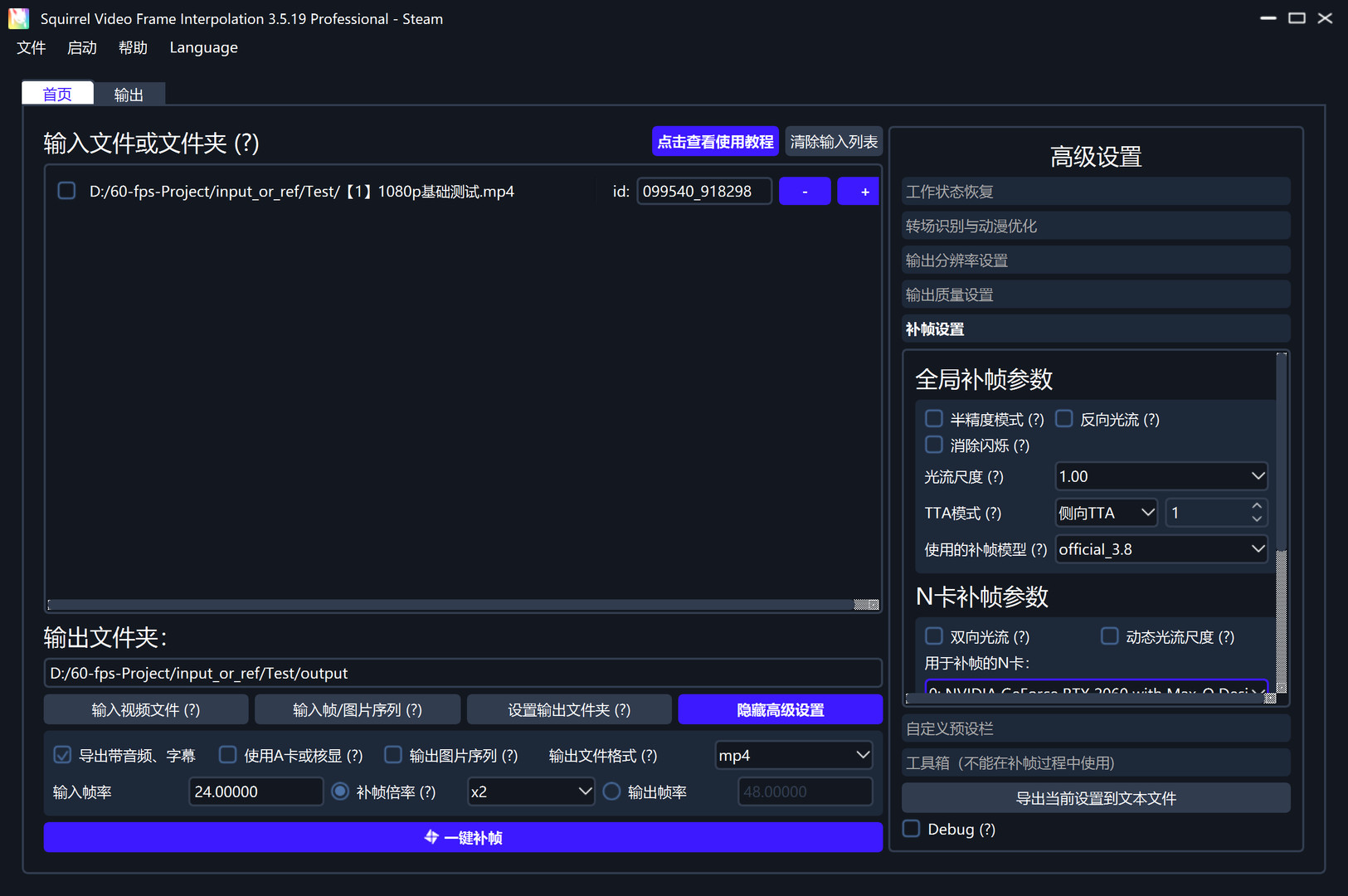This screenshot has height=896, width=1348.
Task: Expand the 转场识别与动漫优化 section
Action: tap(1095, 226)
